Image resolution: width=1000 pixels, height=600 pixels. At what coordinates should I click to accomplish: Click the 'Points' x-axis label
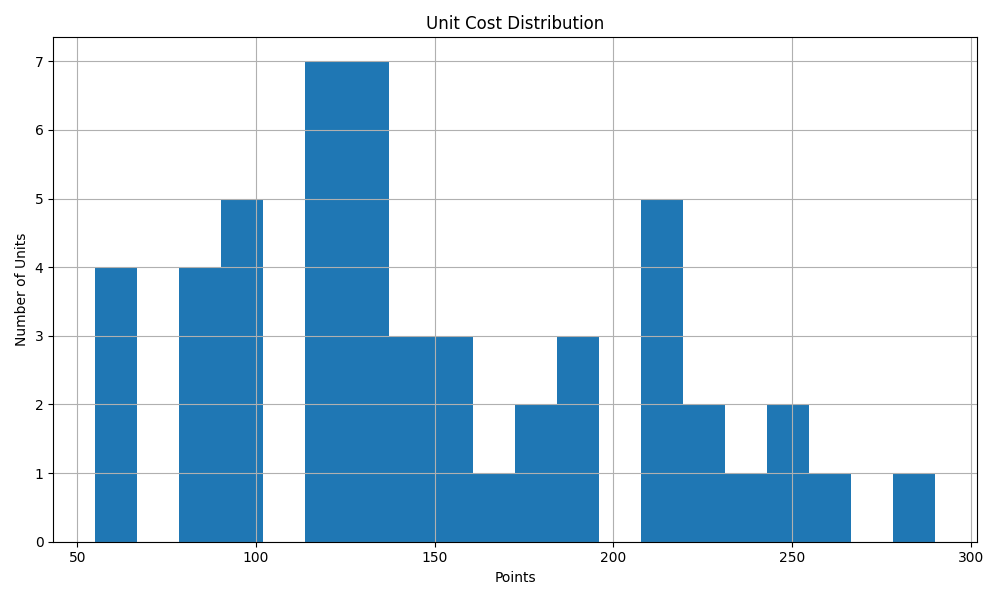[x=514, y=577]
